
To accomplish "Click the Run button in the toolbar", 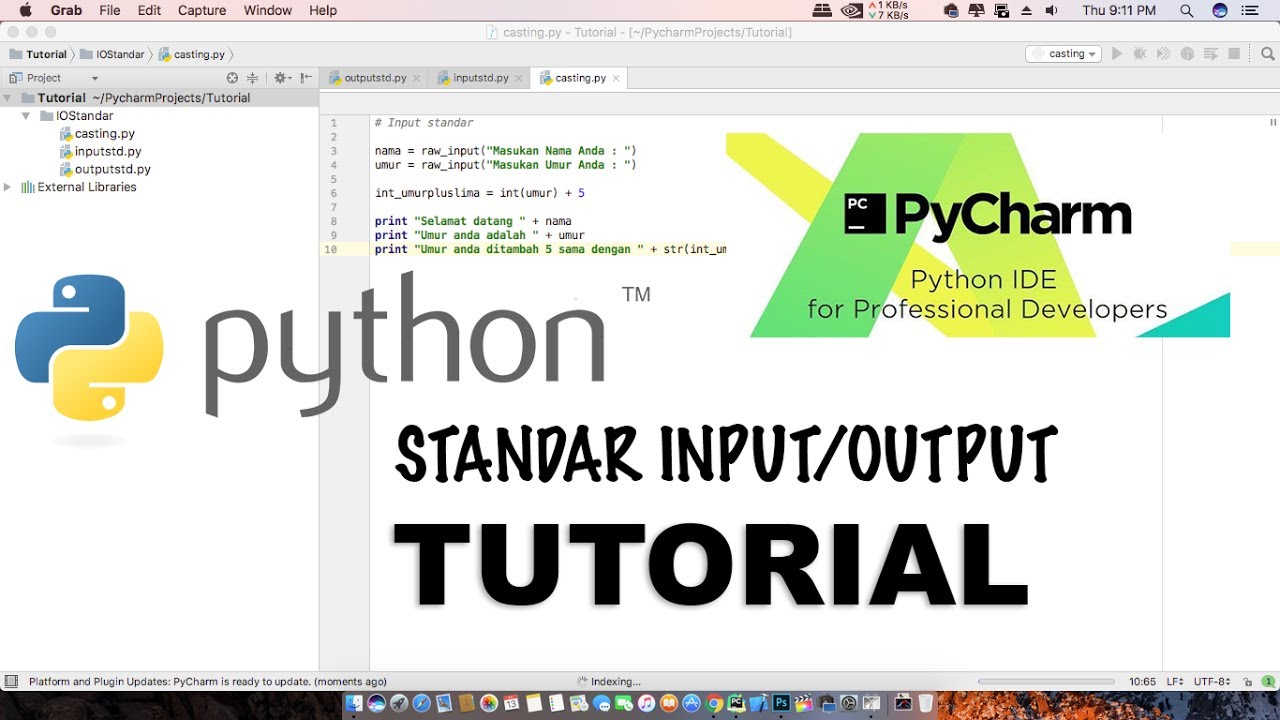I will [1117, 54].
